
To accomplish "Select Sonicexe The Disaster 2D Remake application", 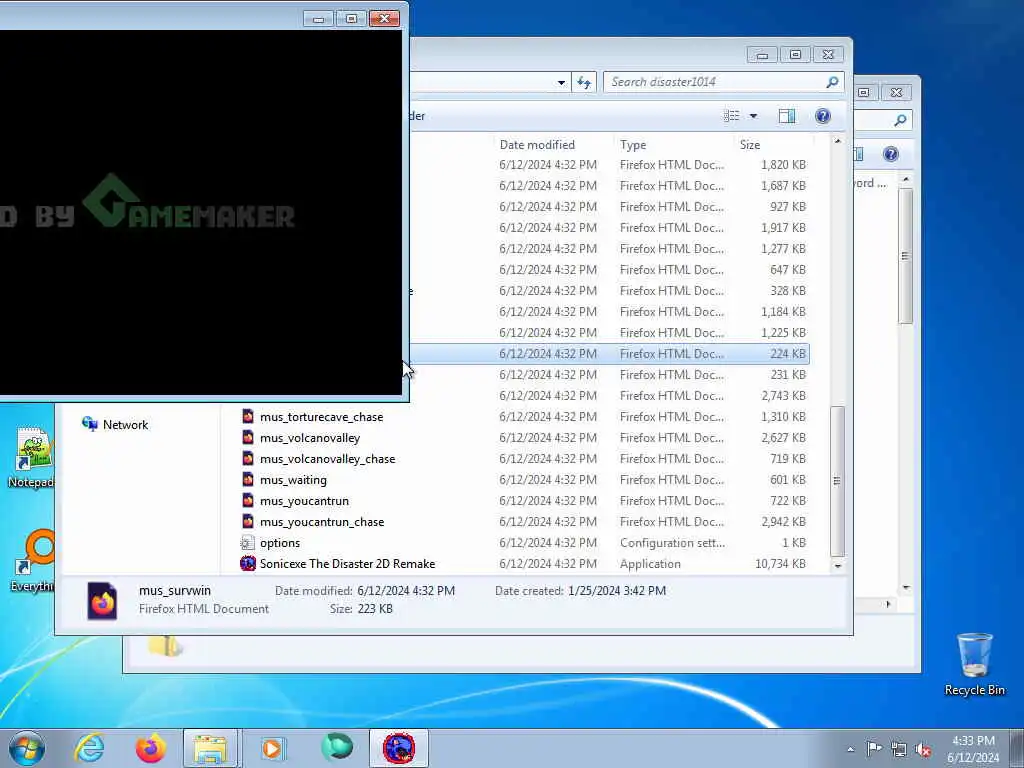I will [x=347, y=564].
